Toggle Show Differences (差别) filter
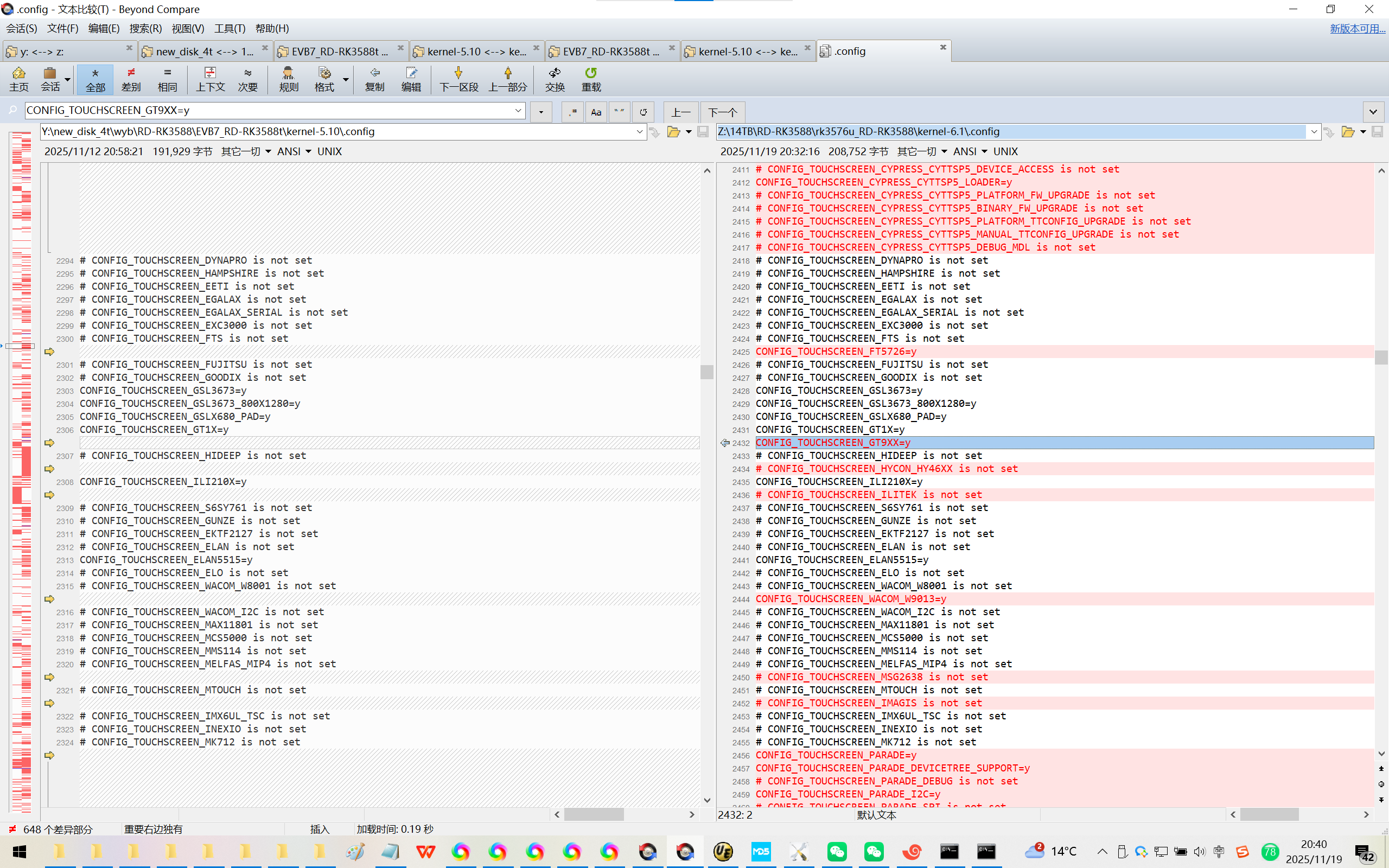 [x=131, y=79]
